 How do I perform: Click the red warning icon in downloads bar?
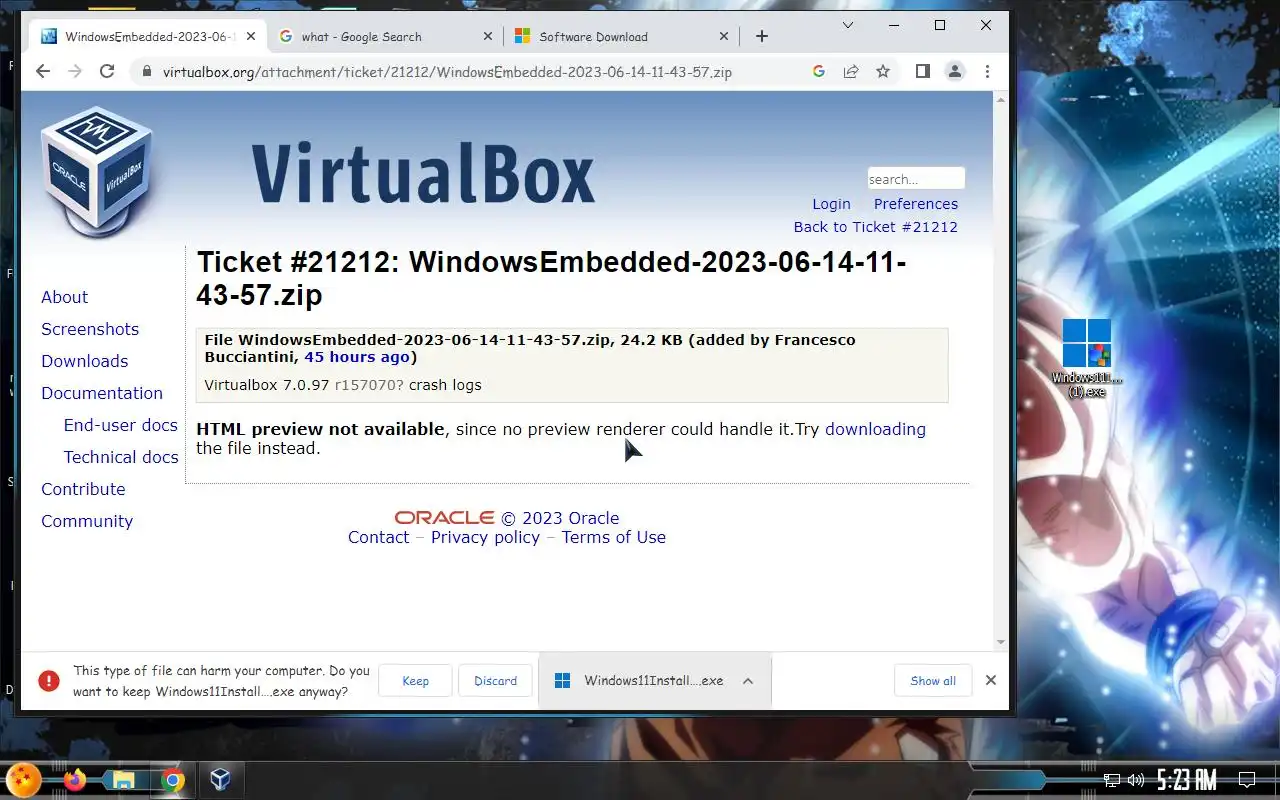tap(49, 681)
